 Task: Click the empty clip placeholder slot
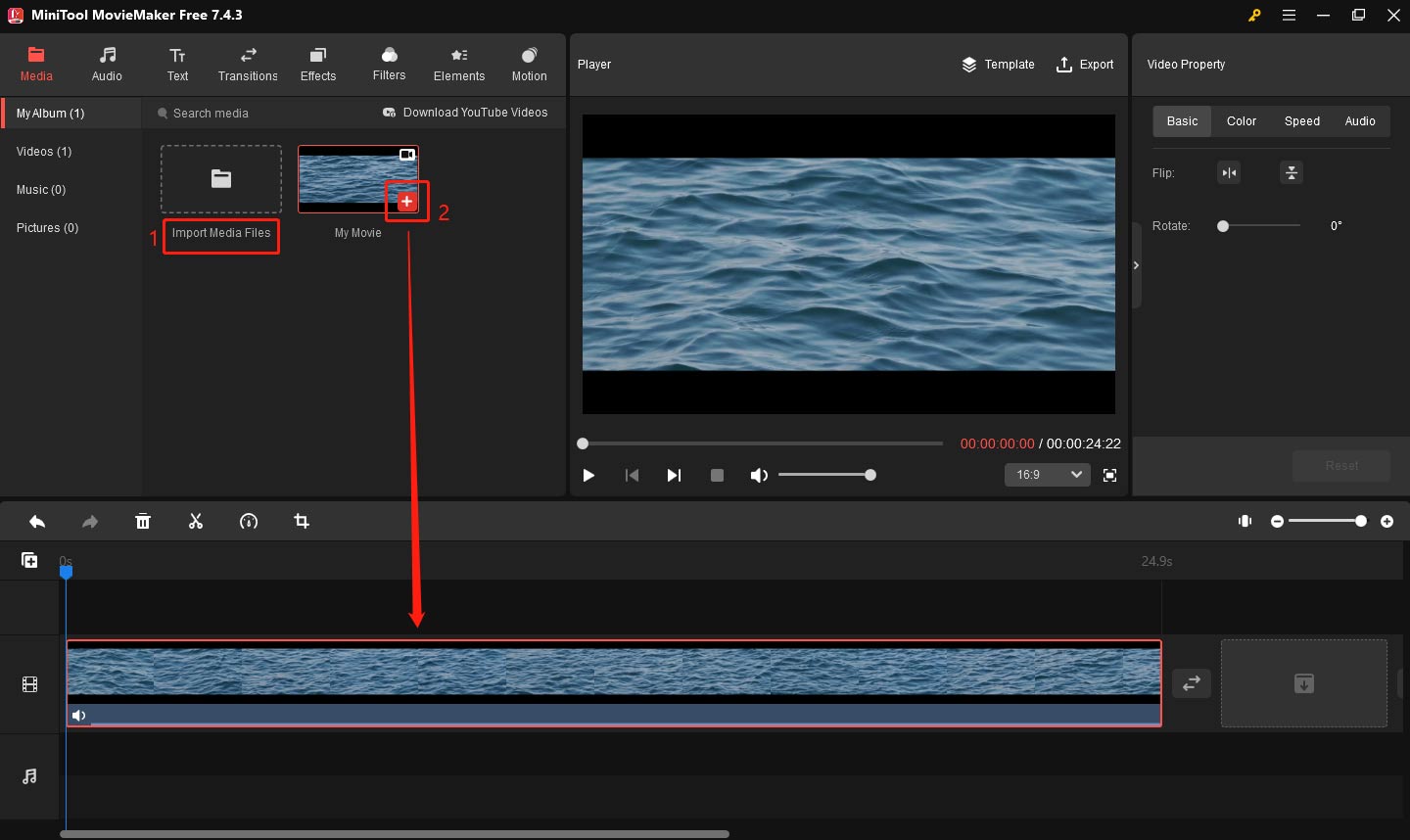pyautogui.click(x=1304, y=683)
